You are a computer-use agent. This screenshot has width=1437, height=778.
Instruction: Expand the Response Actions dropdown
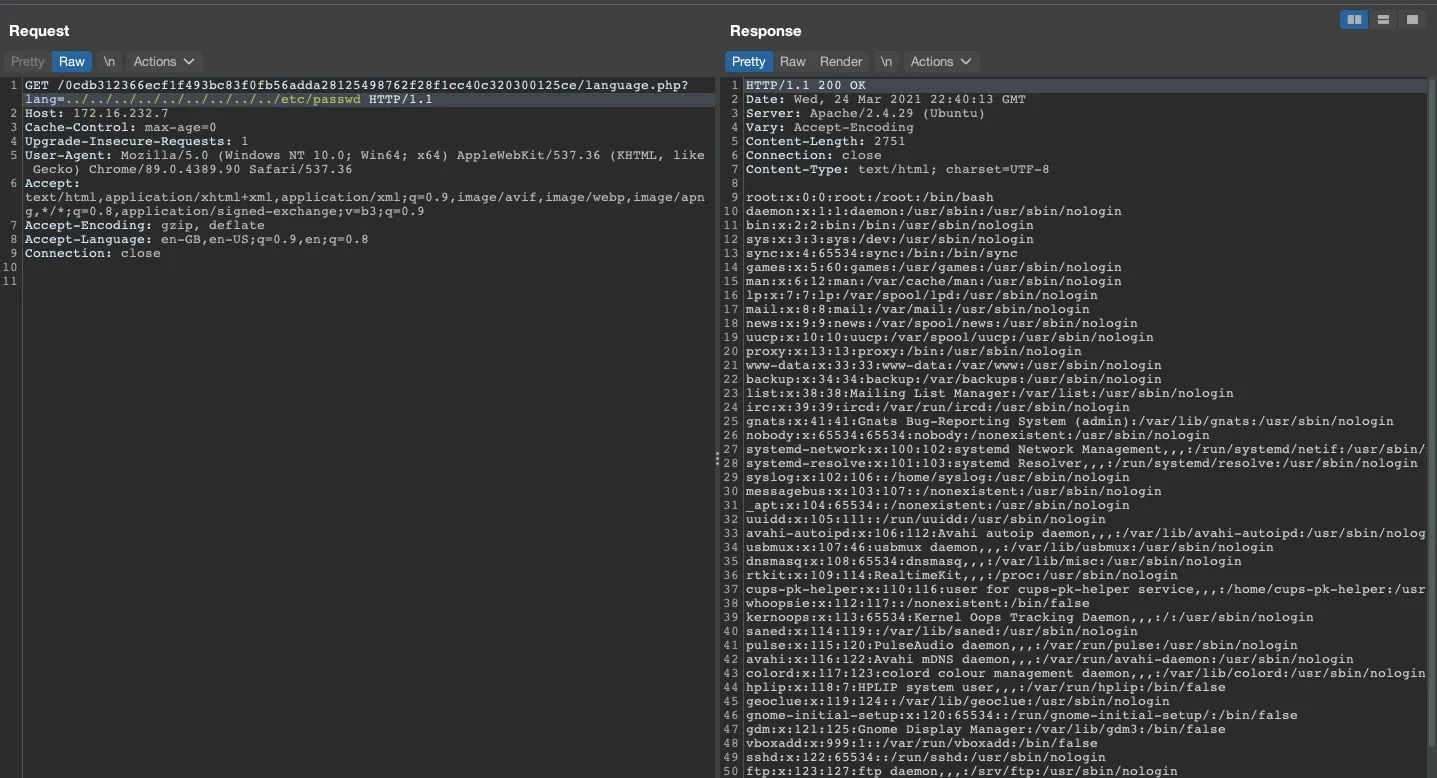[x=940, y=62]
